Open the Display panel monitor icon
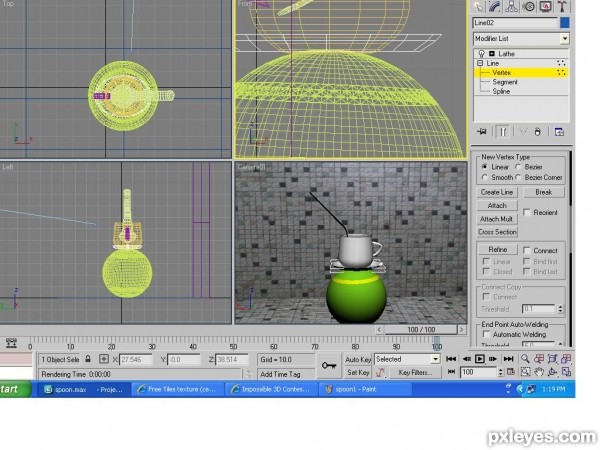 545,7
